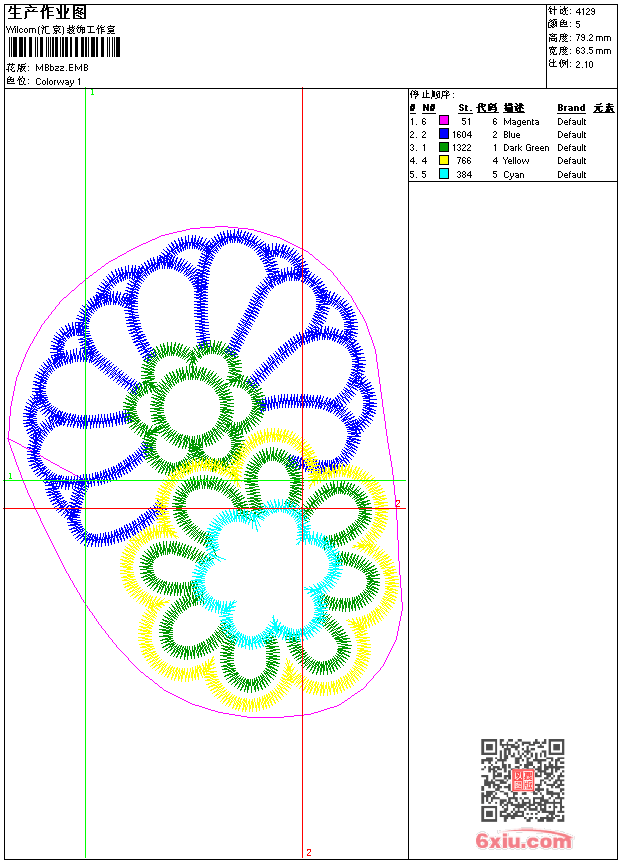The height and width of the screenshot is (860, 620).
Task: Click the St. column header
Action: pyautogui.click(x=465, y=108)
